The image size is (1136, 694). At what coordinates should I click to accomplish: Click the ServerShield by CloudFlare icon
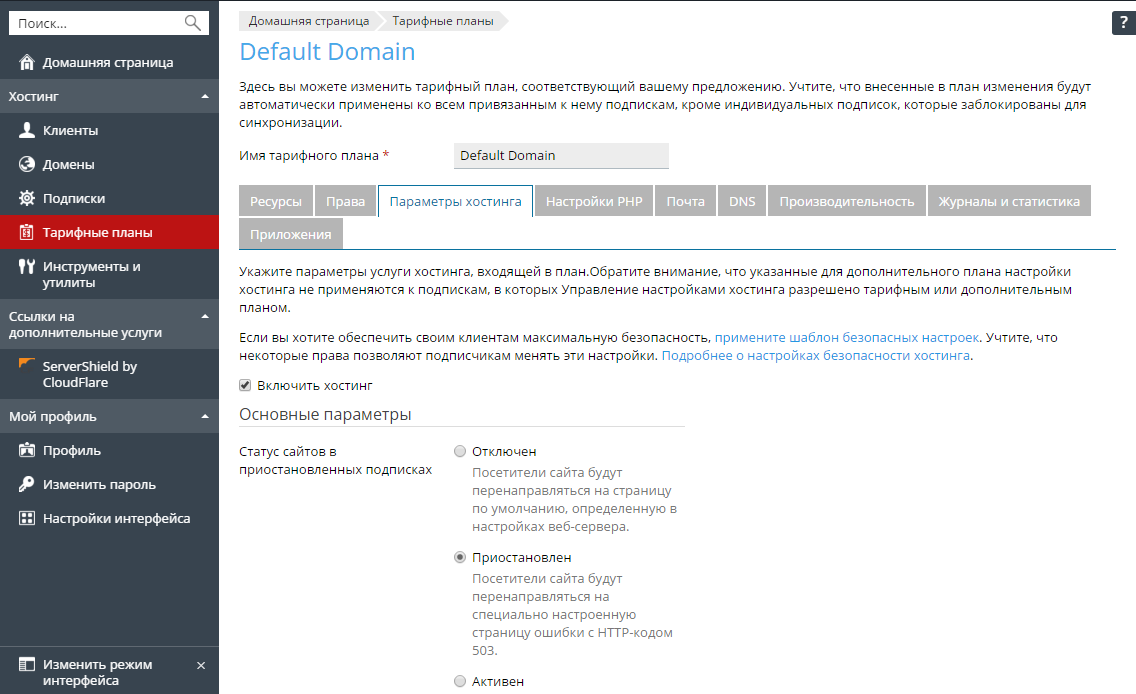tap(27, 363)
